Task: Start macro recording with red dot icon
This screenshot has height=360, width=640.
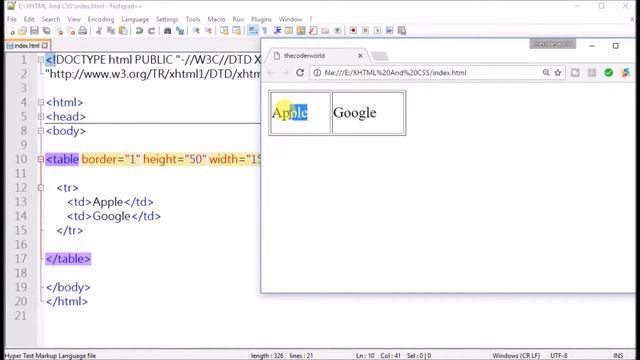Action: (353, 31)
